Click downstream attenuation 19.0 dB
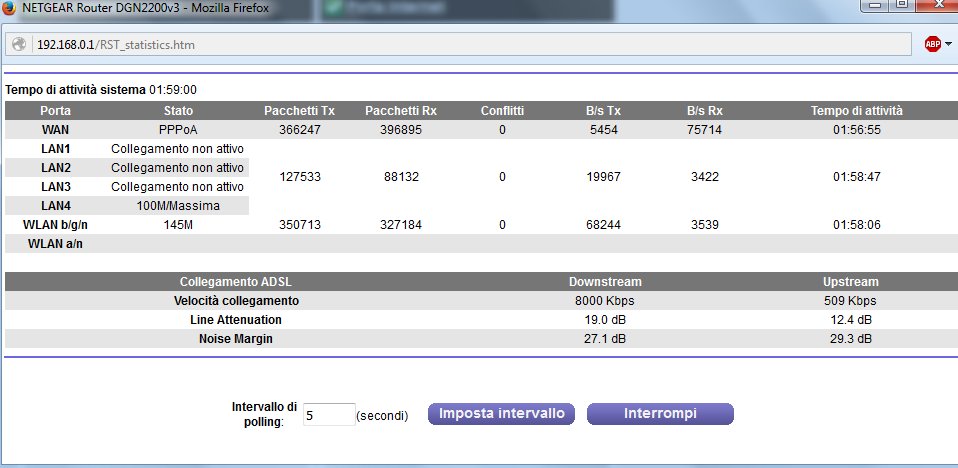Viewport: 958px width, 468px height. tap(605, 320)
